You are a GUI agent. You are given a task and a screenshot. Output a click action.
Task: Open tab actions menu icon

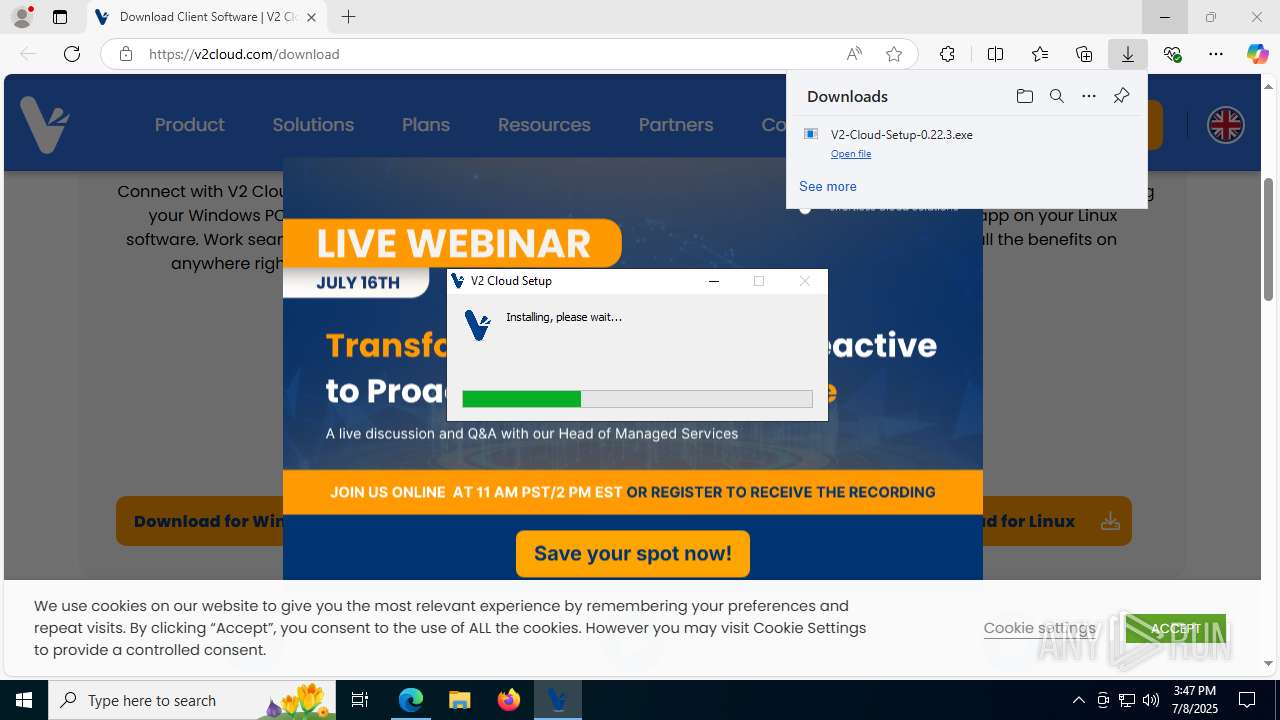(x=60, y=17)
